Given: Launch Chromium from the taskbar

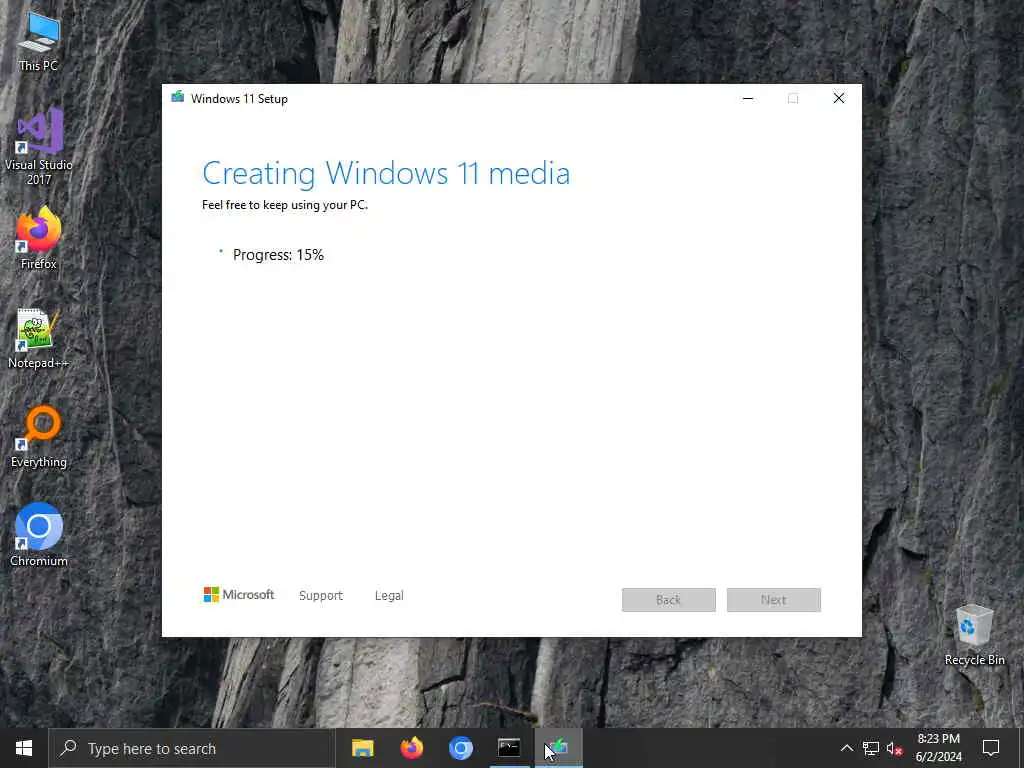Looking at the screenshot, I should pyautogui.click(x=460, y=748).
